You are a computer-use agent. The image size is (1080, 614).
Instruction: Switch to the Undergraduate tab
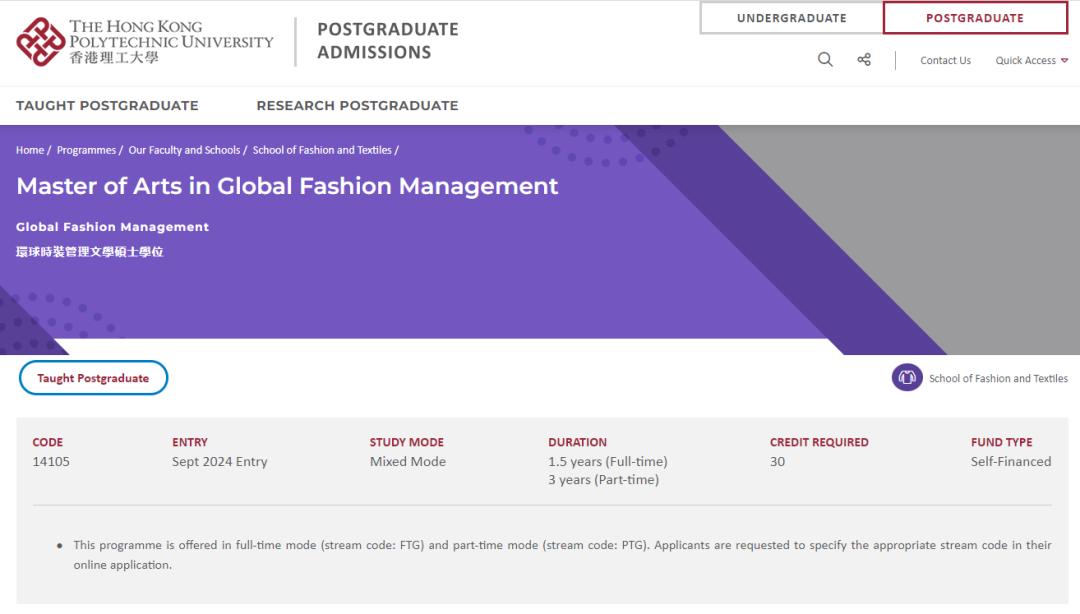(791, 18)
